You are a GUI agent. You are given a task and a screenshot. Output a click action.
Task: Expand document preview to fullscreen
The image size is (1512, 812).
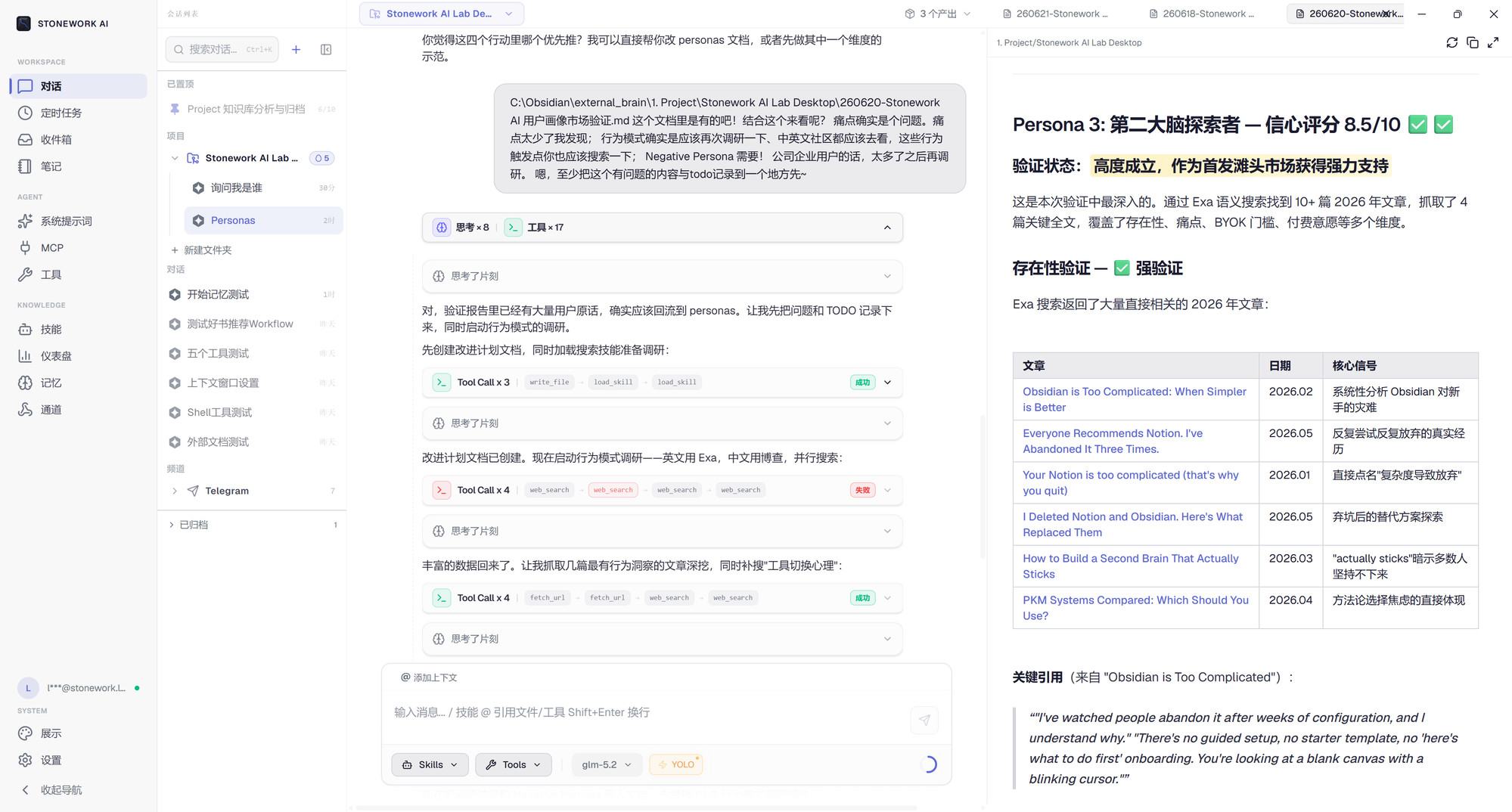click(1493, 43)
